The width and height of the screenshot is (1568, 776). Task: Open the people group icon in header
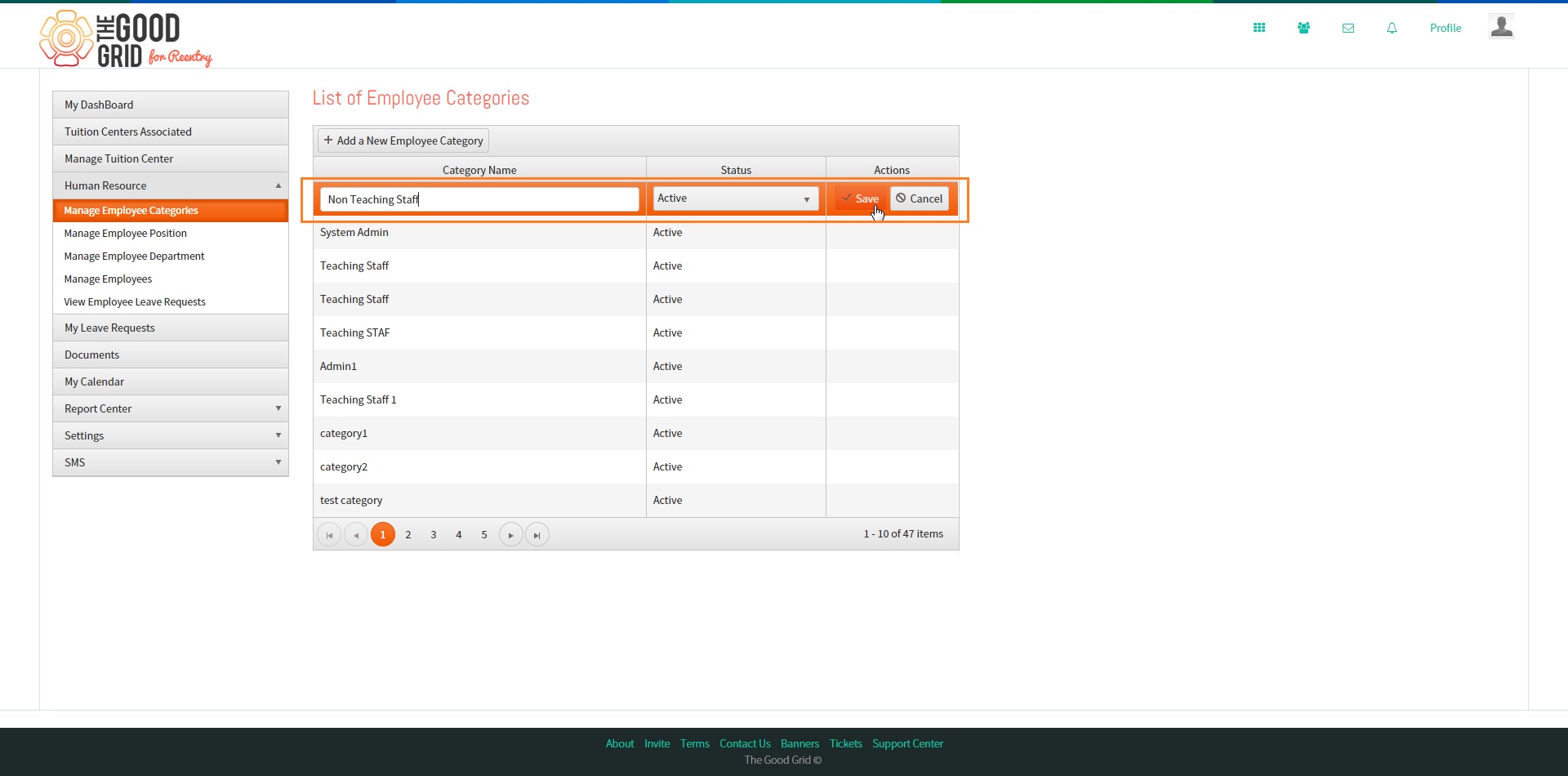click(x=1303, y=28)
